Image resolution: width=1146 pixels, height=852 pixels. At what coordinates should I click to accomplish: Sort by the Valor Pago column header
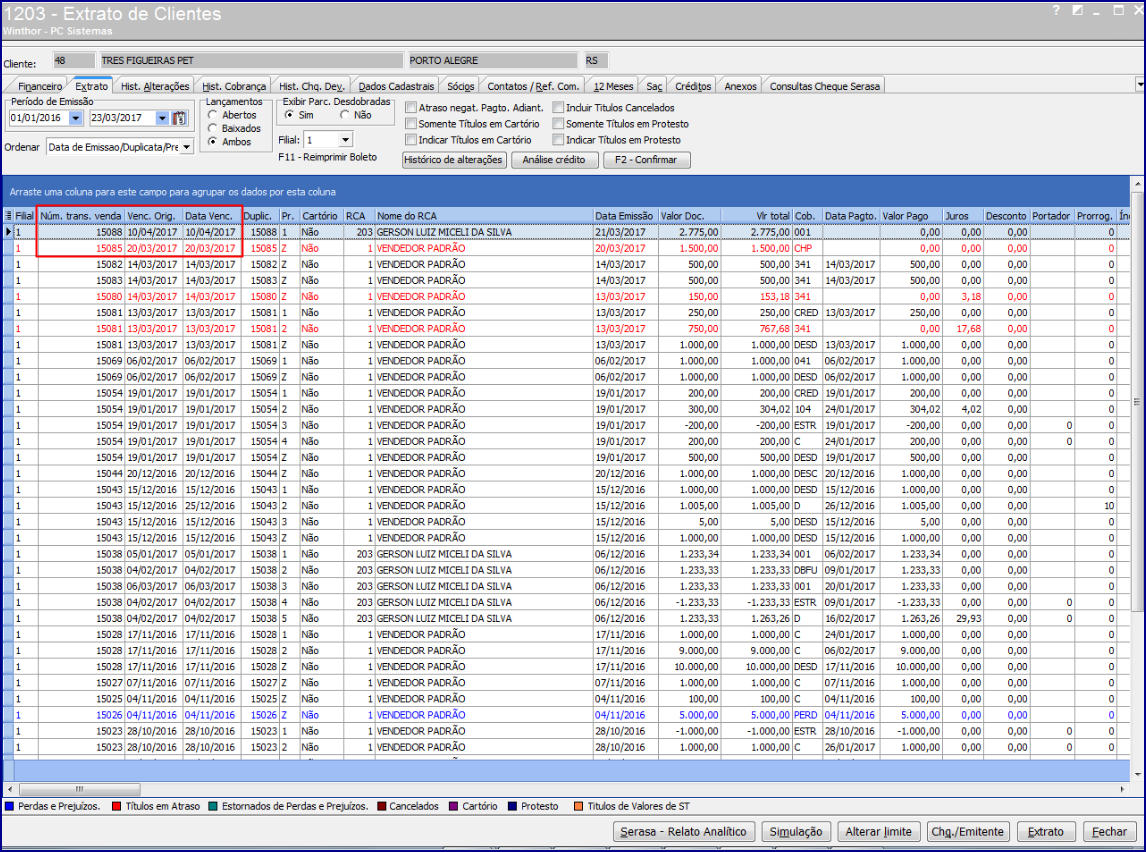click(x=911, y=216)
